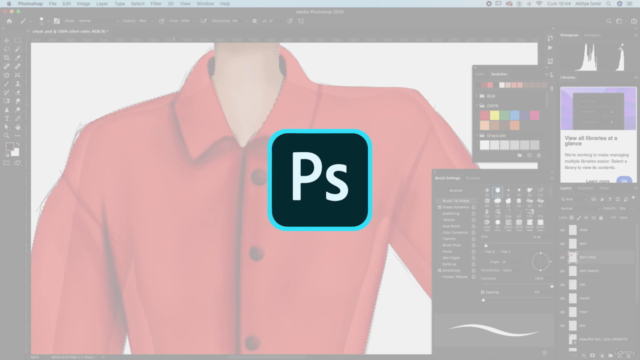Hide the shirt color layer
The width and height of the screenshot is (640, 360).
562,258
